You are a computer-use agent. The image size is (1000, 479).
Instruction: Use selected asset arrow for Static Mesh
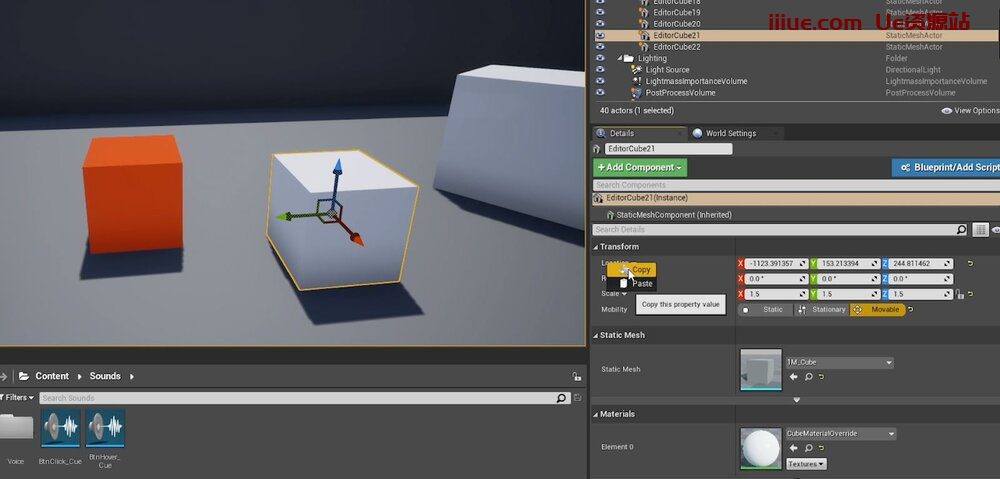(x=794, y=377)
